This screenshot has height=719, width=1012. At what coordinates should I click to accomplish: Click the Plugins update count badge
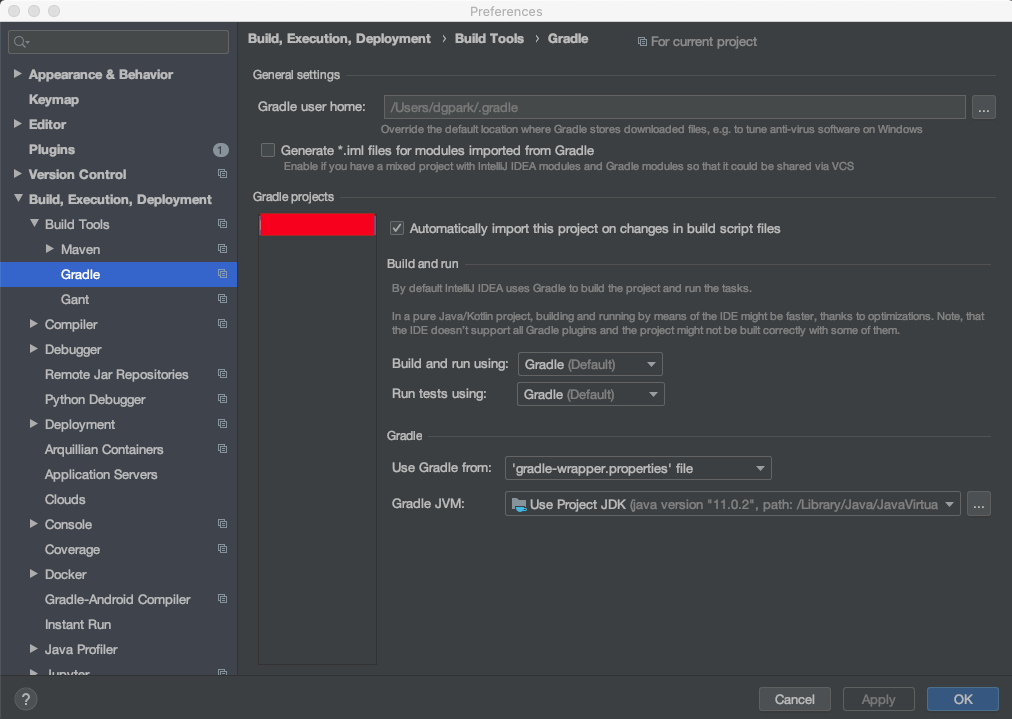pyautogui.click(x=221, y=150)
